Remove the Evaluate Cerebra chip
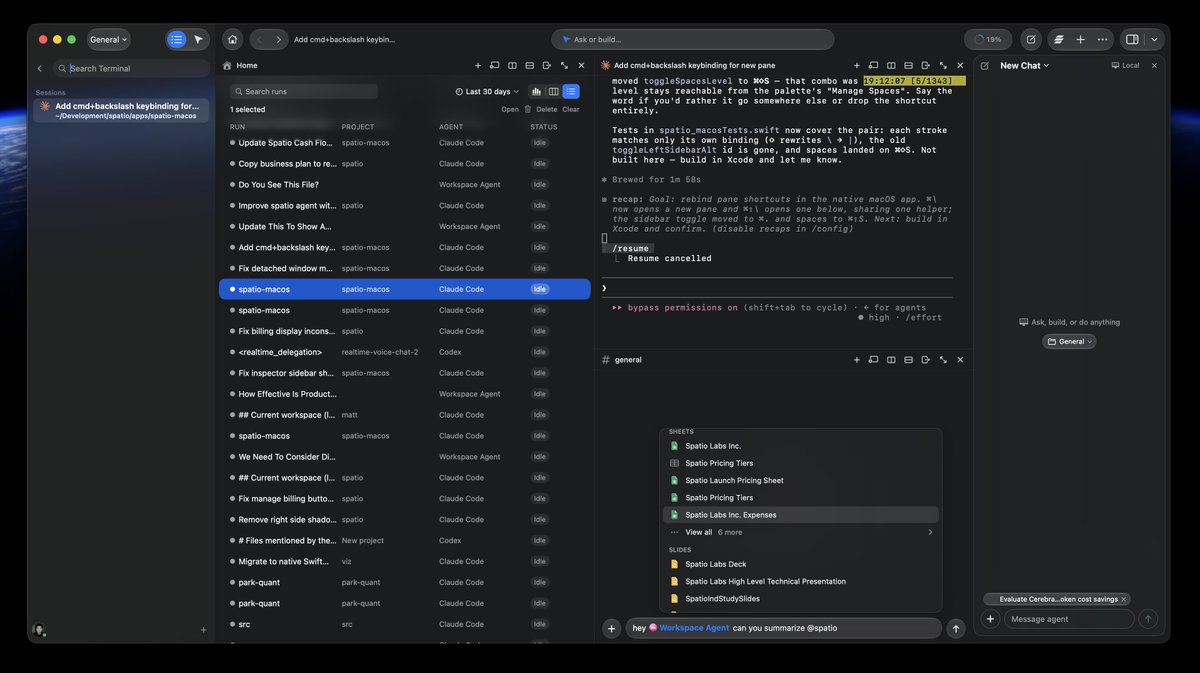 pyautogui.click(x=1124, y=599)
